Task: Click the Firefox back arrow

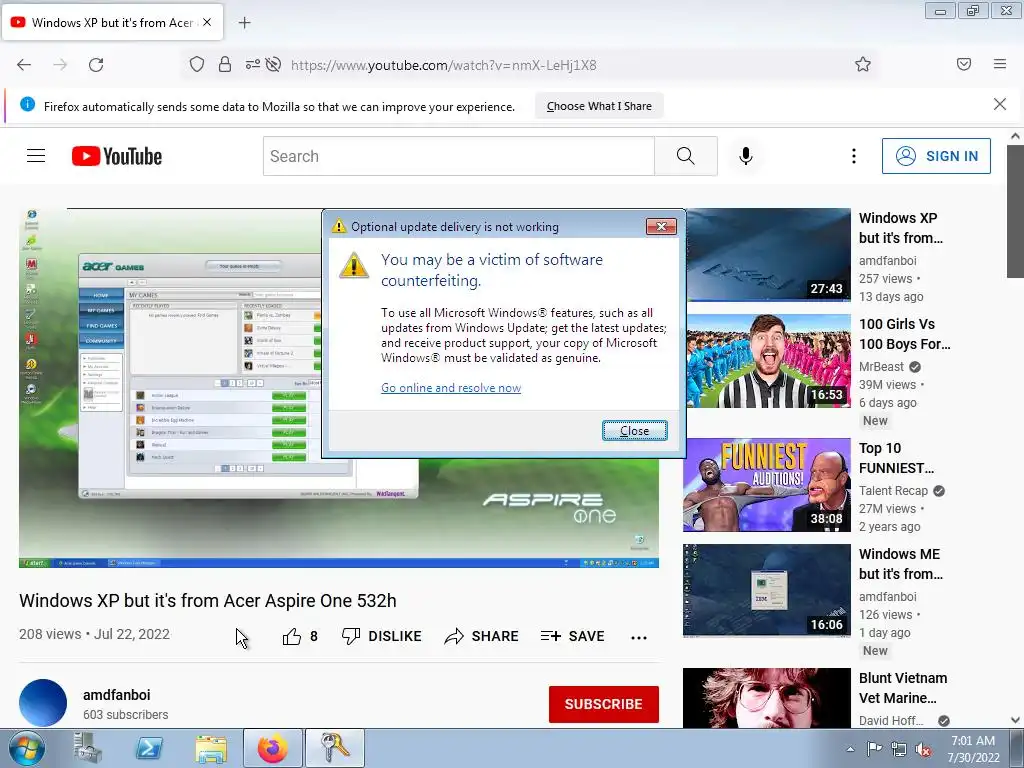Action: point(24,65)
